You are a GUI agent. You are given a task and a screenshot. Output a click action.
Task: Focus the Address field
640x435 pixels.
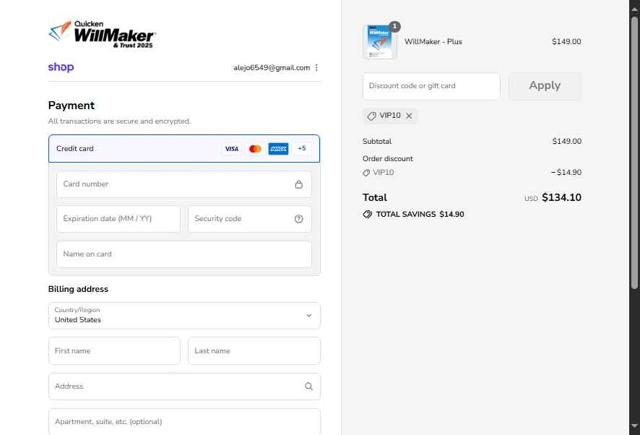tap(184, 386)
